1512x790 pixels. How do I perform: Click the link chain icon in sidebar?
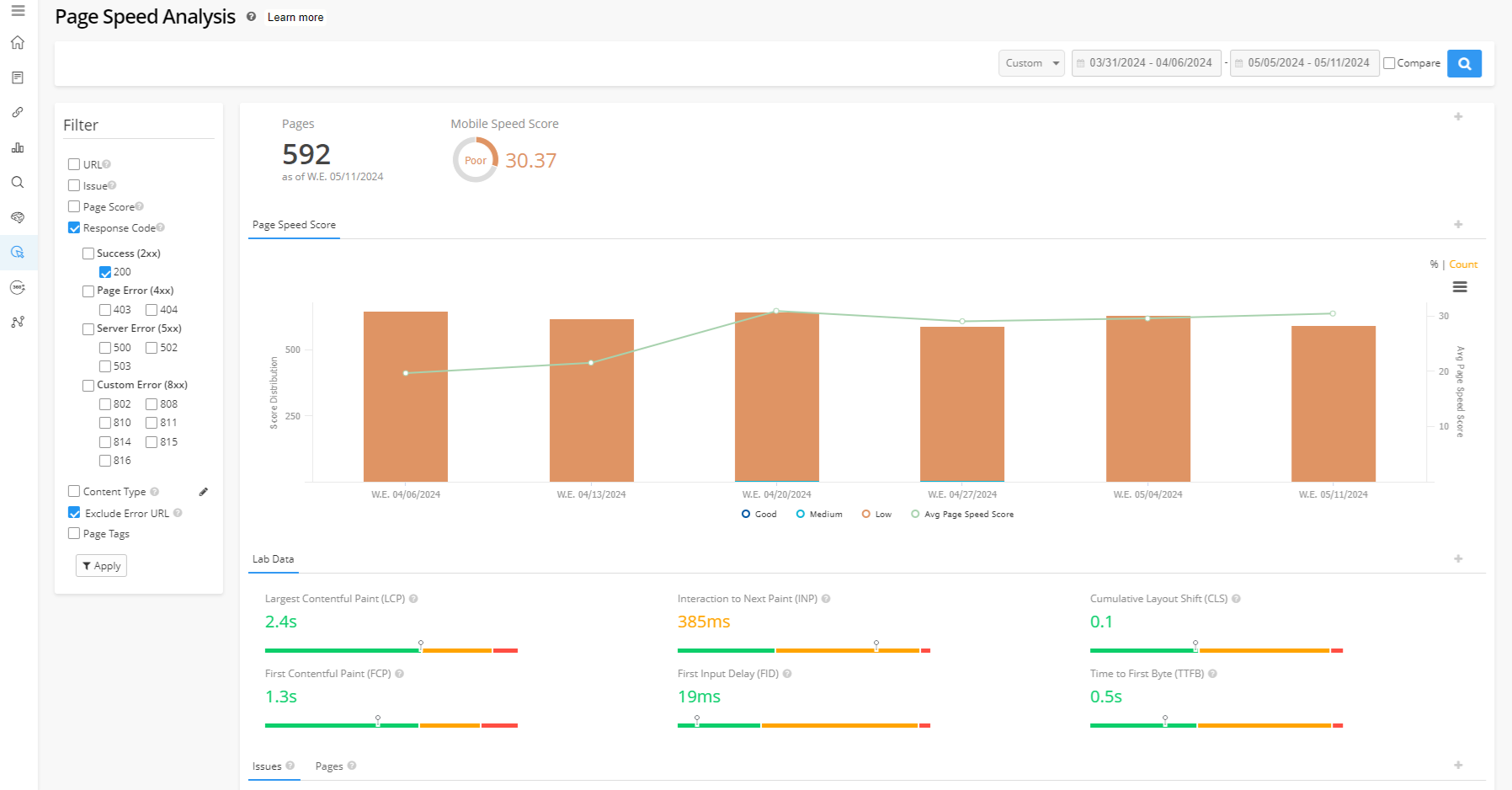[x=18, y=112]
